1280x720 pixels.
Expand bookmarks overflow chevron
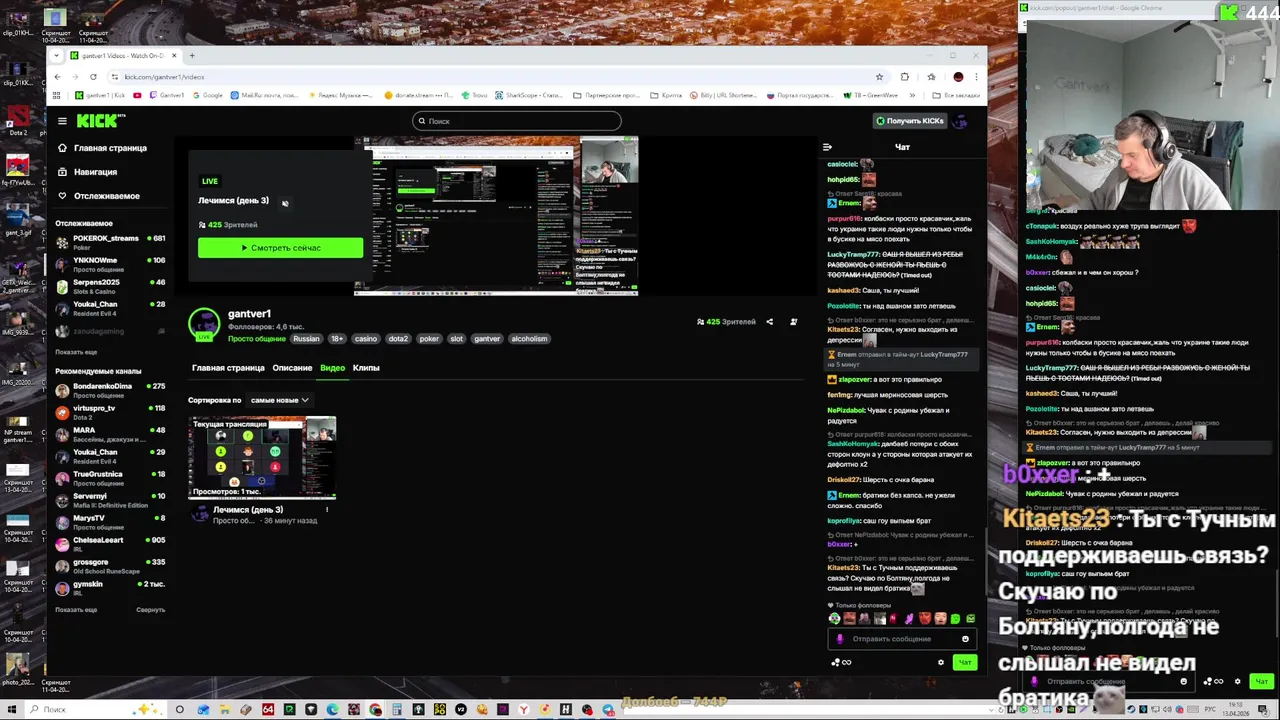(x=914, y=95)
